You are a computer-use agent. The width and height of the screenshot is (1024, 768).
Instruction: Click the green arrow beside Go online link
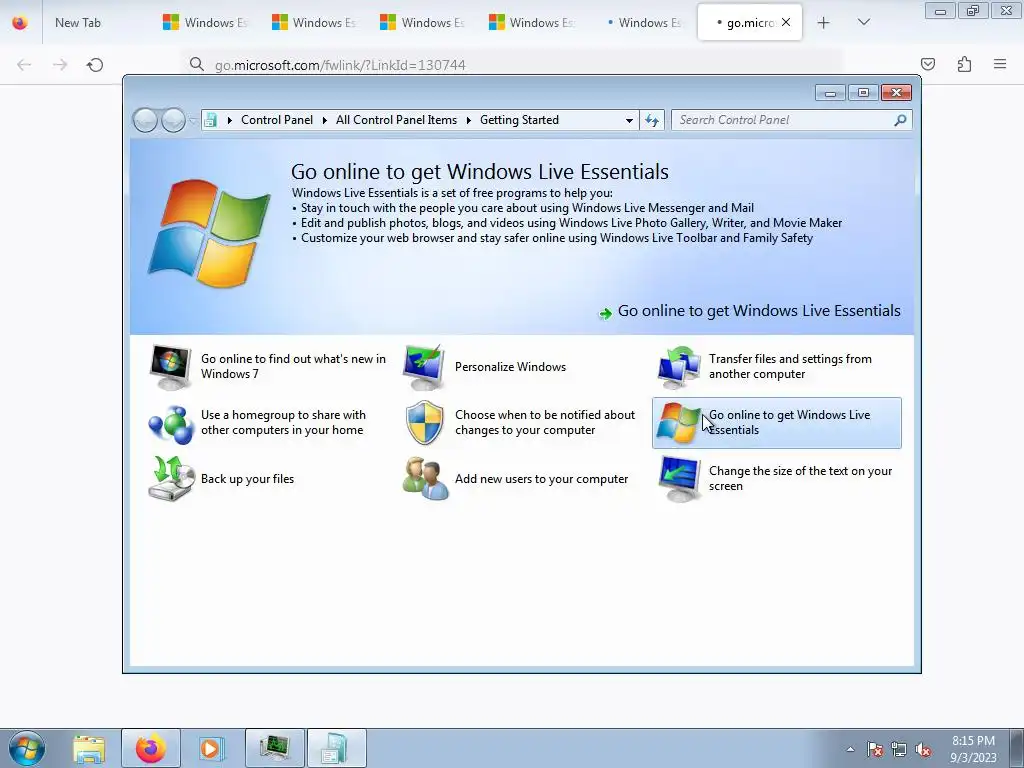pyautogui.click(x=605, y=313)
